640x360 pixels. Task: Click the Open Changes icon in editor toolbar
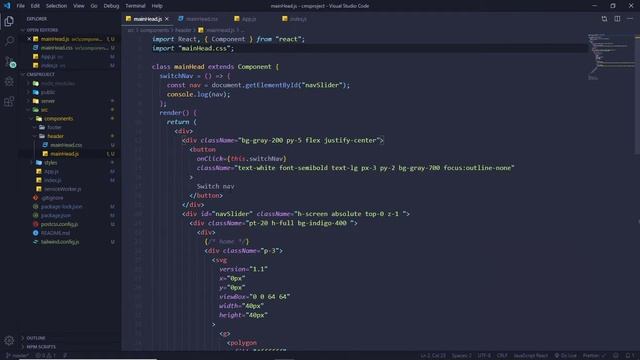[x=604, y=19]
